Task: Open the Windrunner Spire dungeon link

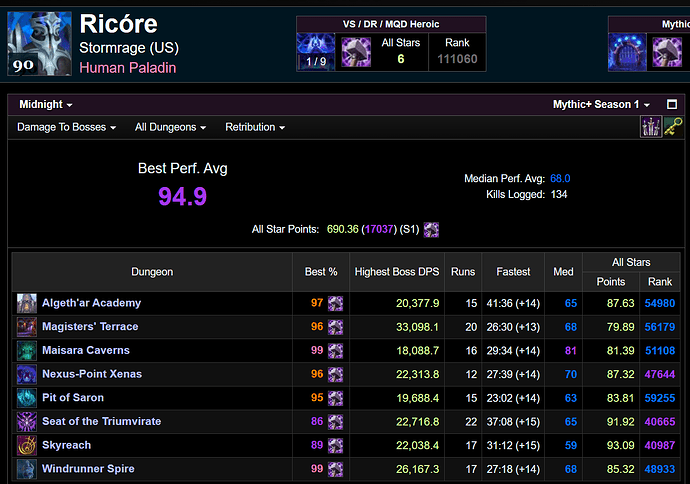Action: click(x=88, y=469)
